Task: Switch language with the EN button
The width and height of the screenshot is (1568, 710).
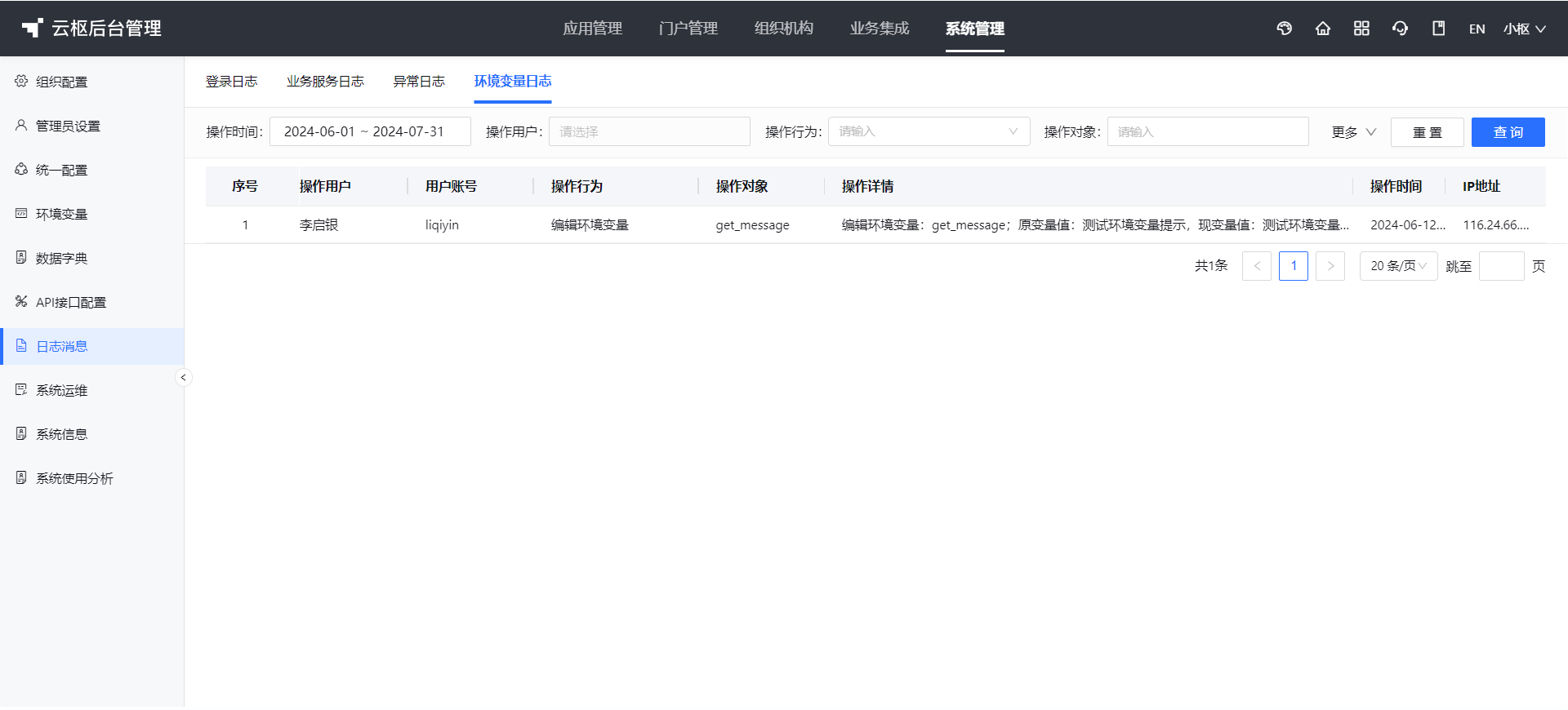Action: tap(1477, 29)
